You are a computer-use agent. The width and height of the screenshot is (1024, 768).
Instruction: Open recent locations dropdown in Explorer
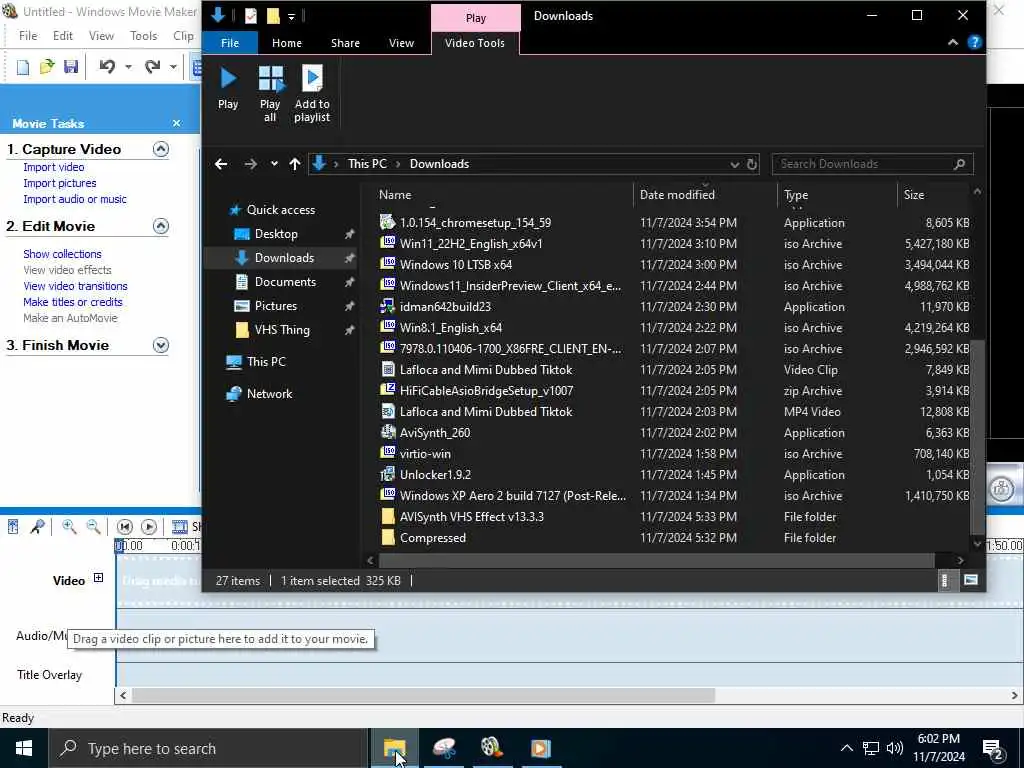click(274, 164)
